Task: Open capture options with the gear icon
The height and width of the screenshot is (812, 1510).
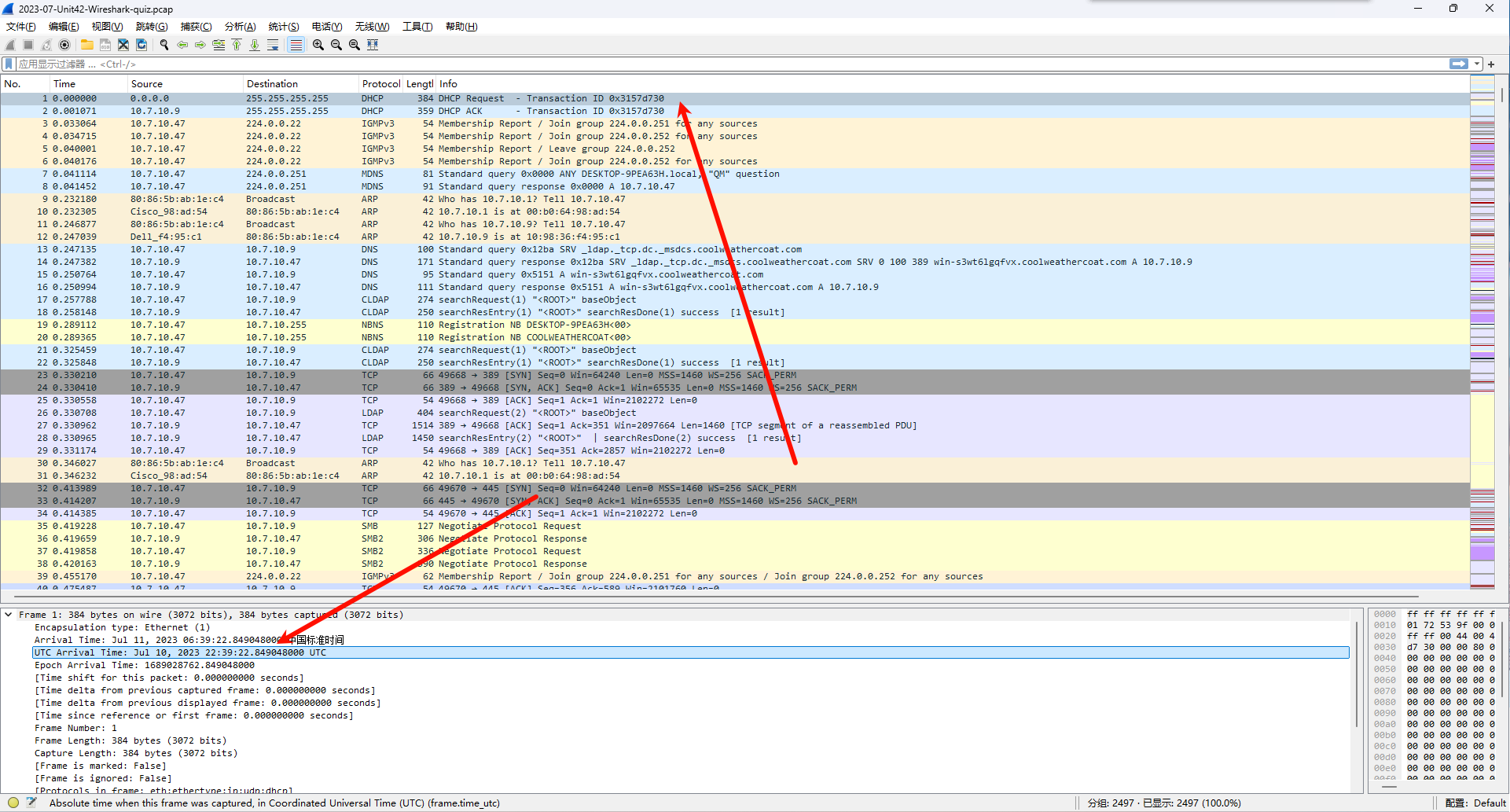Action: pyautogui.click(x=64, y=45)
